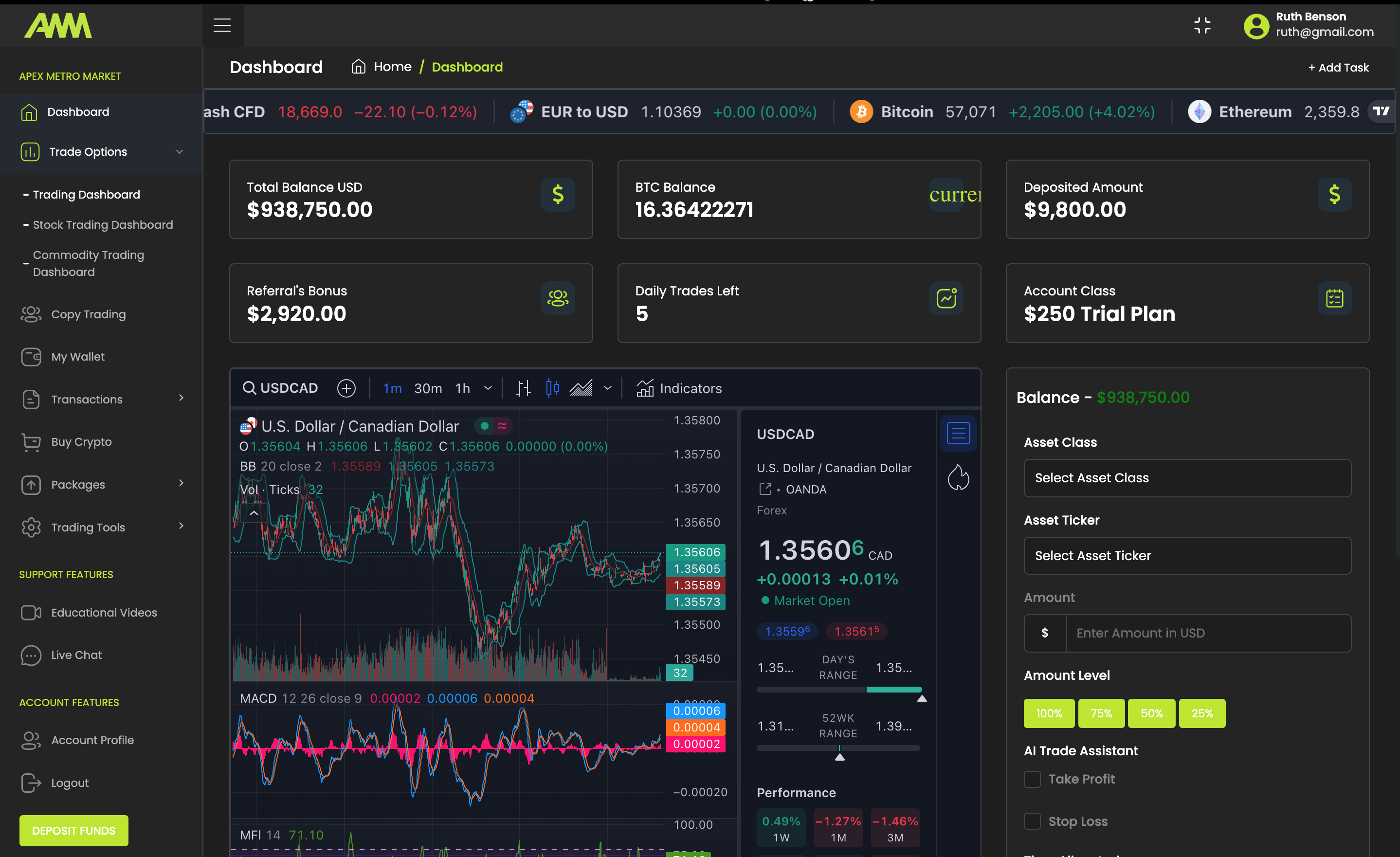Screen dimensions: 1400x857
Task: Click the dollar icon on Deposited Amount card
Action: [1334, 194]
